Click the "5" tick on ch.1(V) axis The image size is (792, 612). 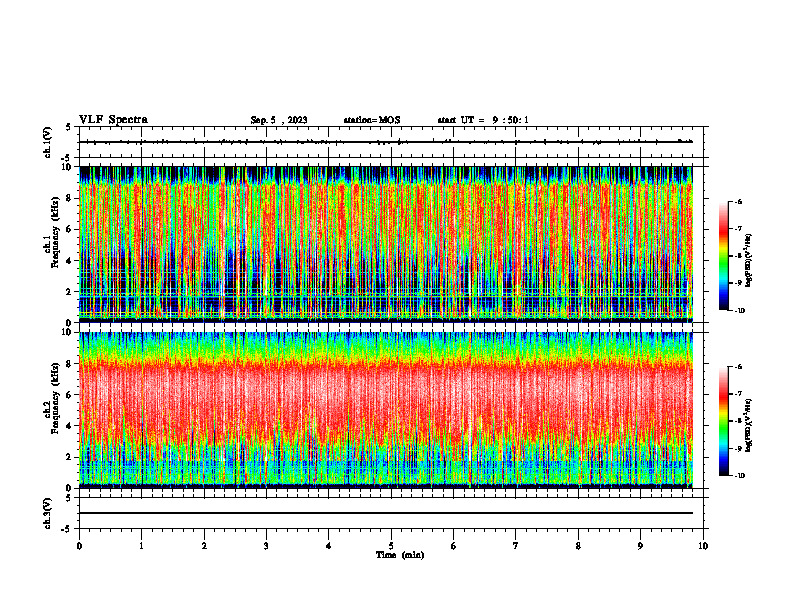point(69,127)
